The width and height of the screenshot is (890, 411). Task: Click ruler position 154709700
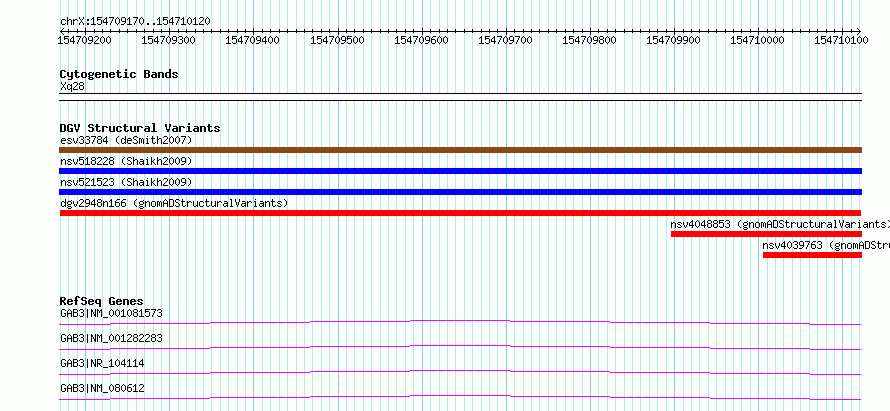click(505, 40)
